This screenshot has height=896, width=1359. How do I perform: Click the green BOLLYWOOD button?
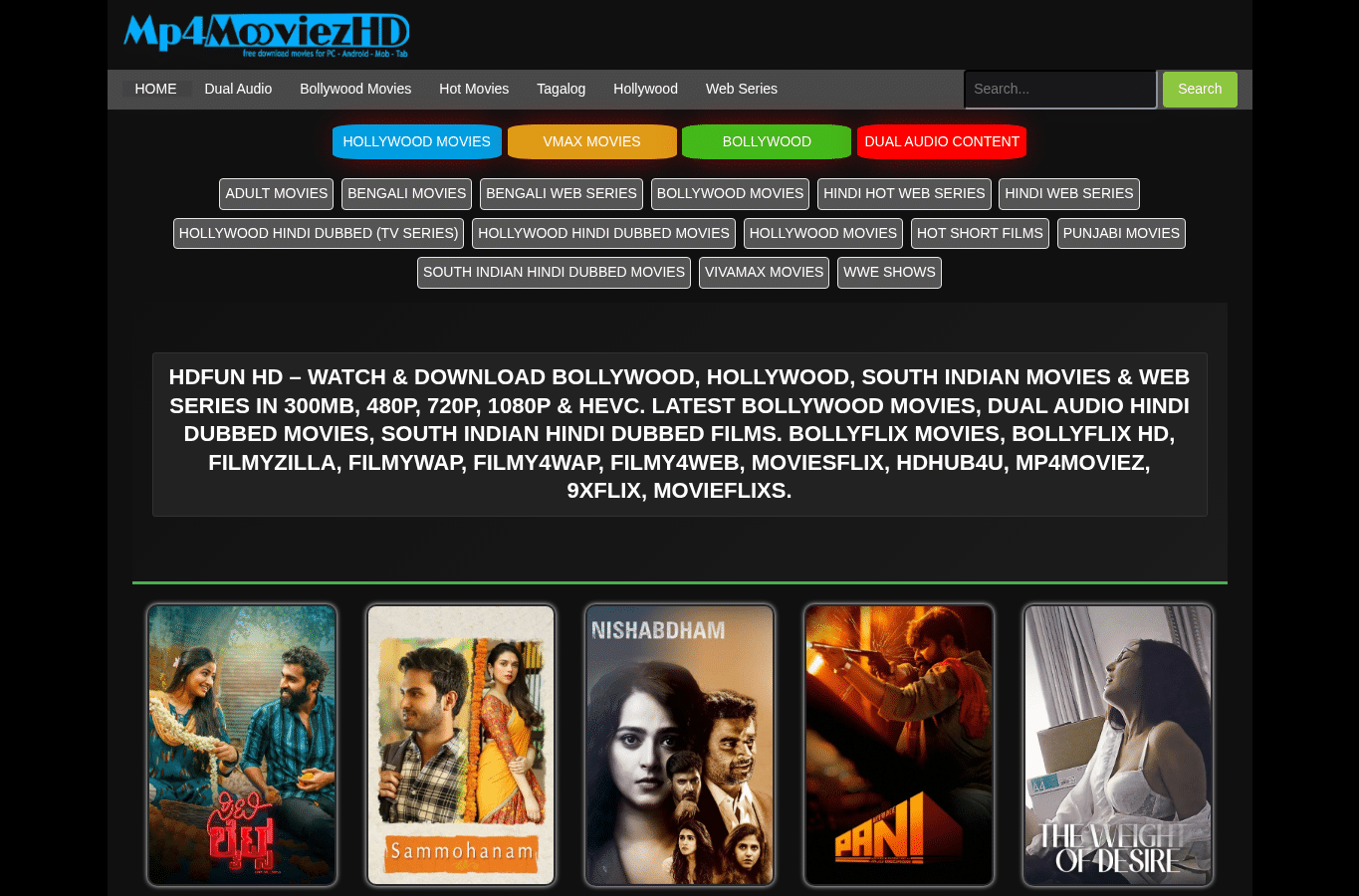767,141
